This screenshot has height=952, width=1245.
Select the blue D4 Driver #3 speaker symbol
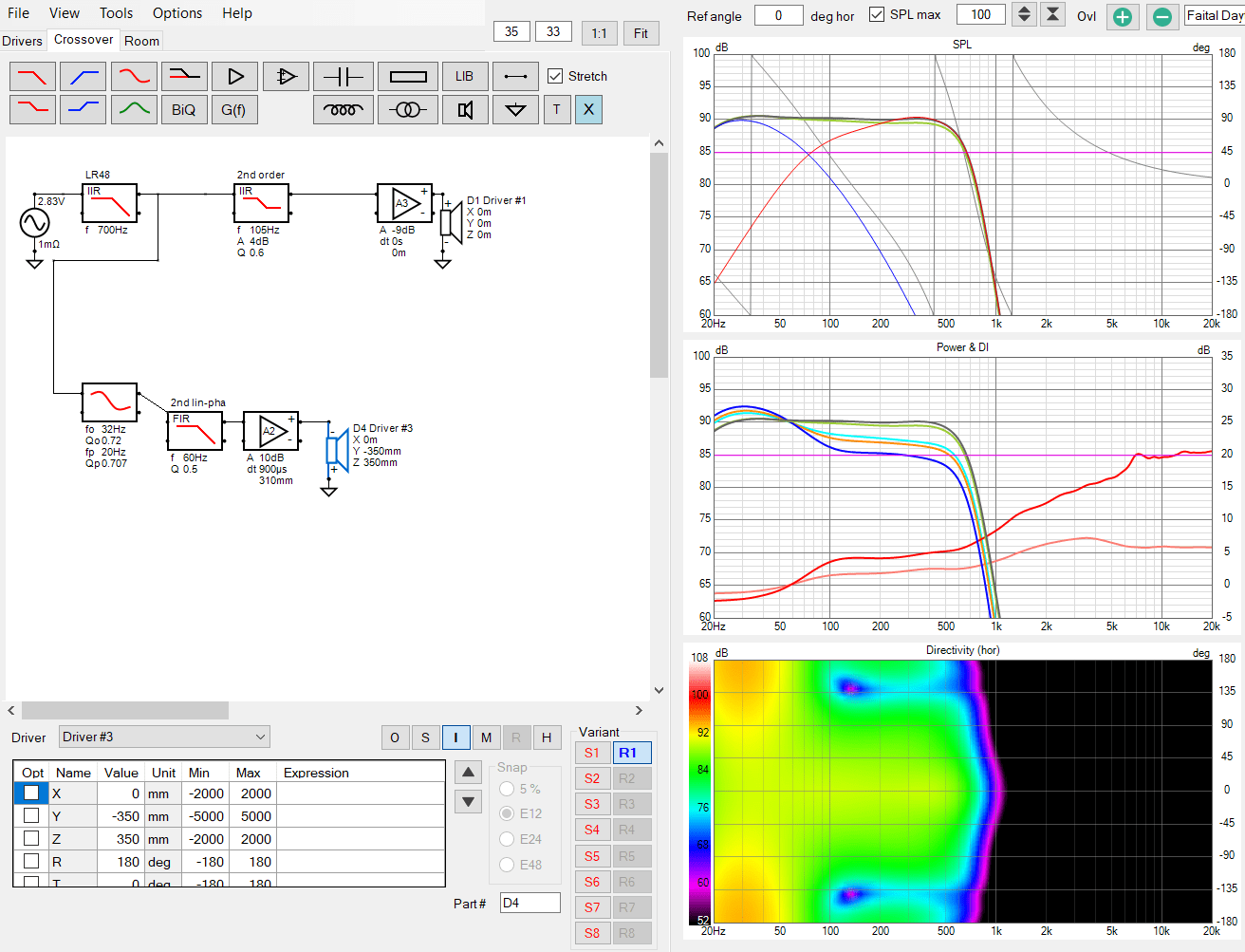337,450
